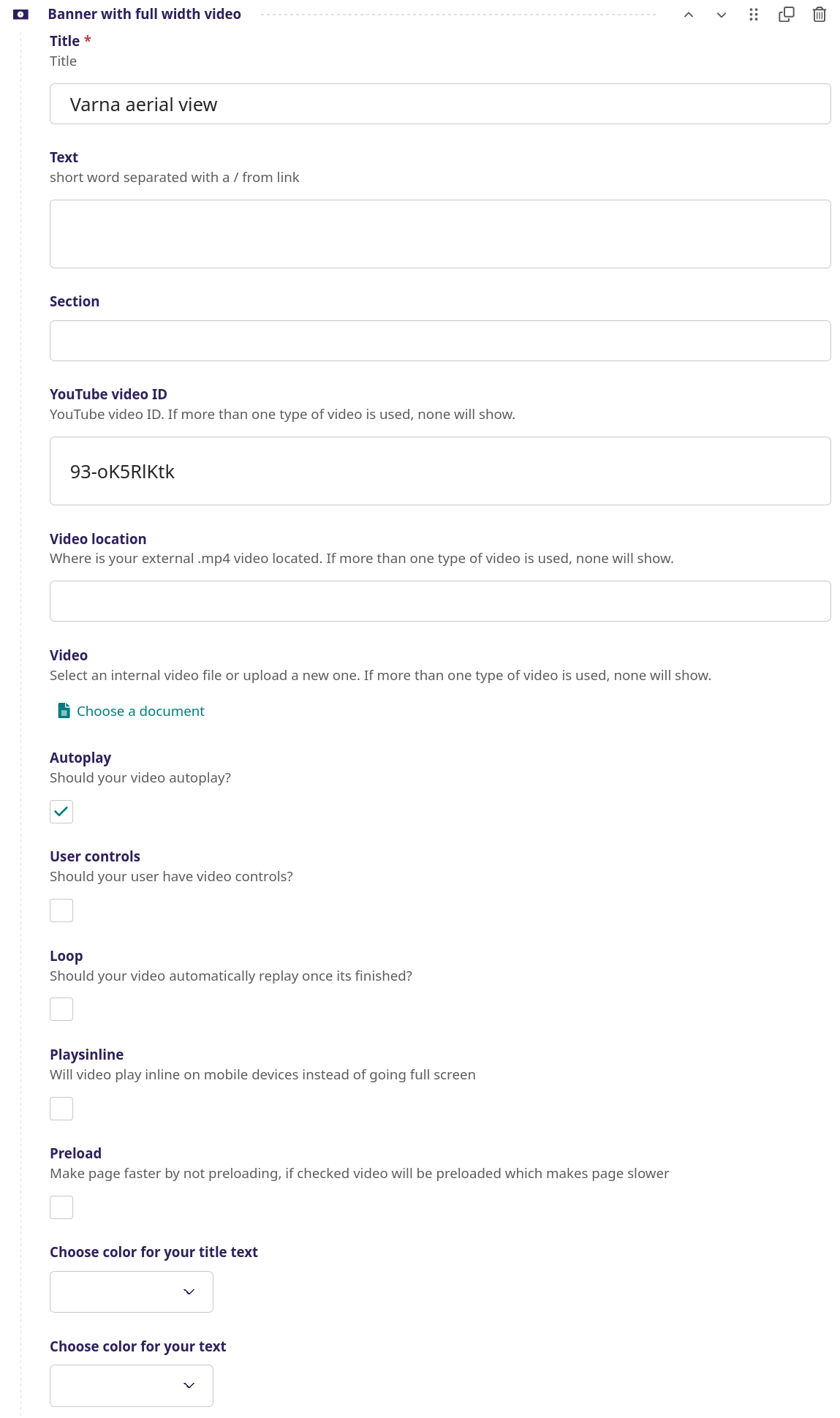The height and width of the screenshot is (1418, 840).
Task: Duplicate the banner video block
Action: pos(787,15)
